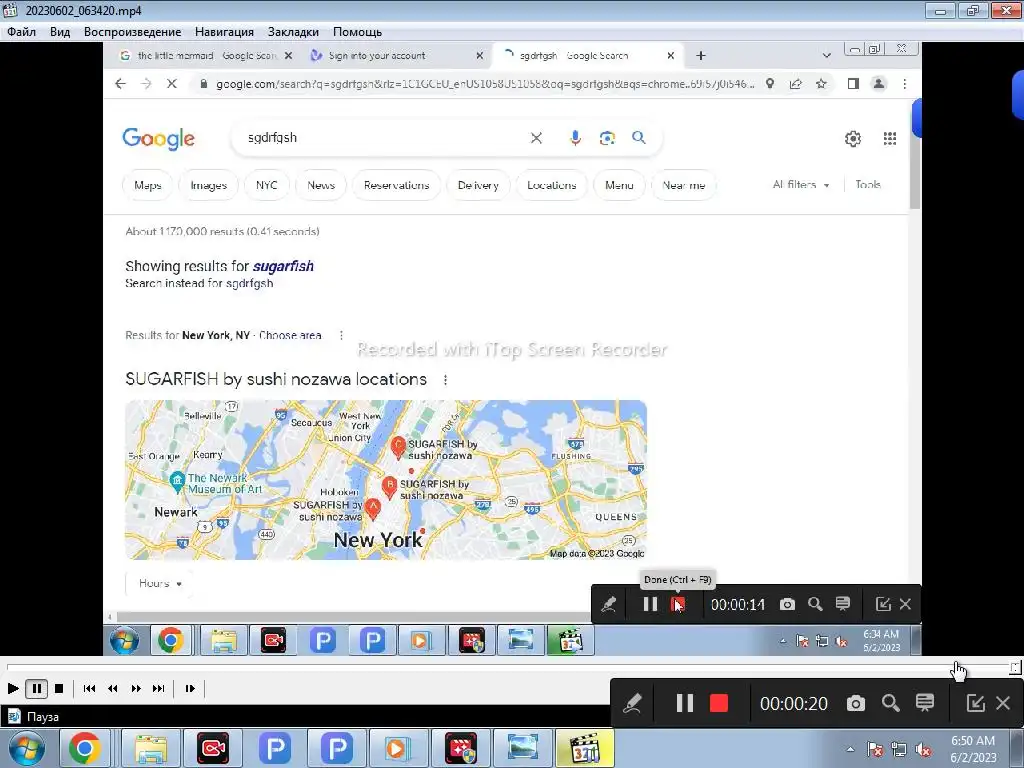Open the Помощь menu
Screen dimensions: 1024x768
[357, 32]
